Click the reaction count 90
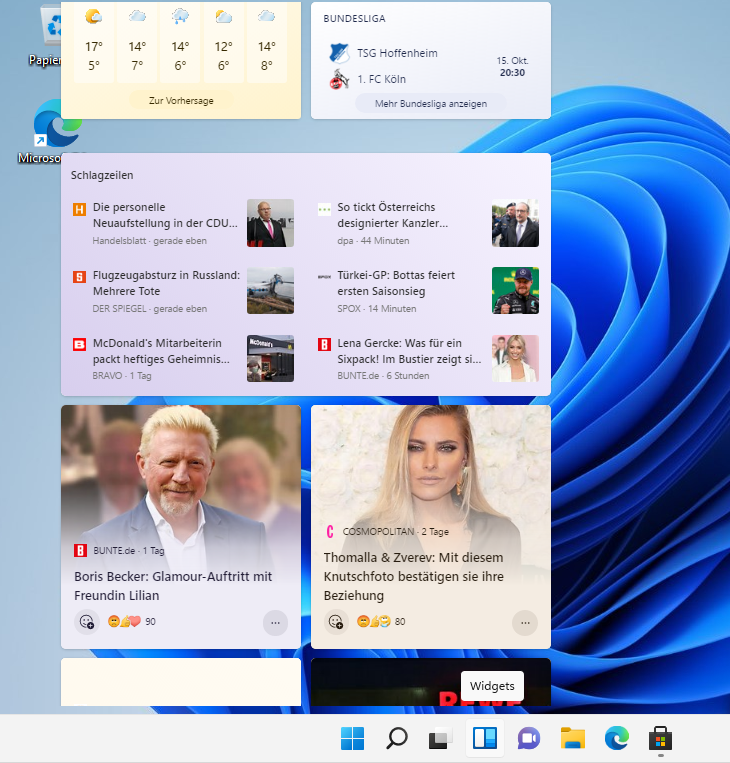Screen dimensions: 730x763 pos(150,622)
